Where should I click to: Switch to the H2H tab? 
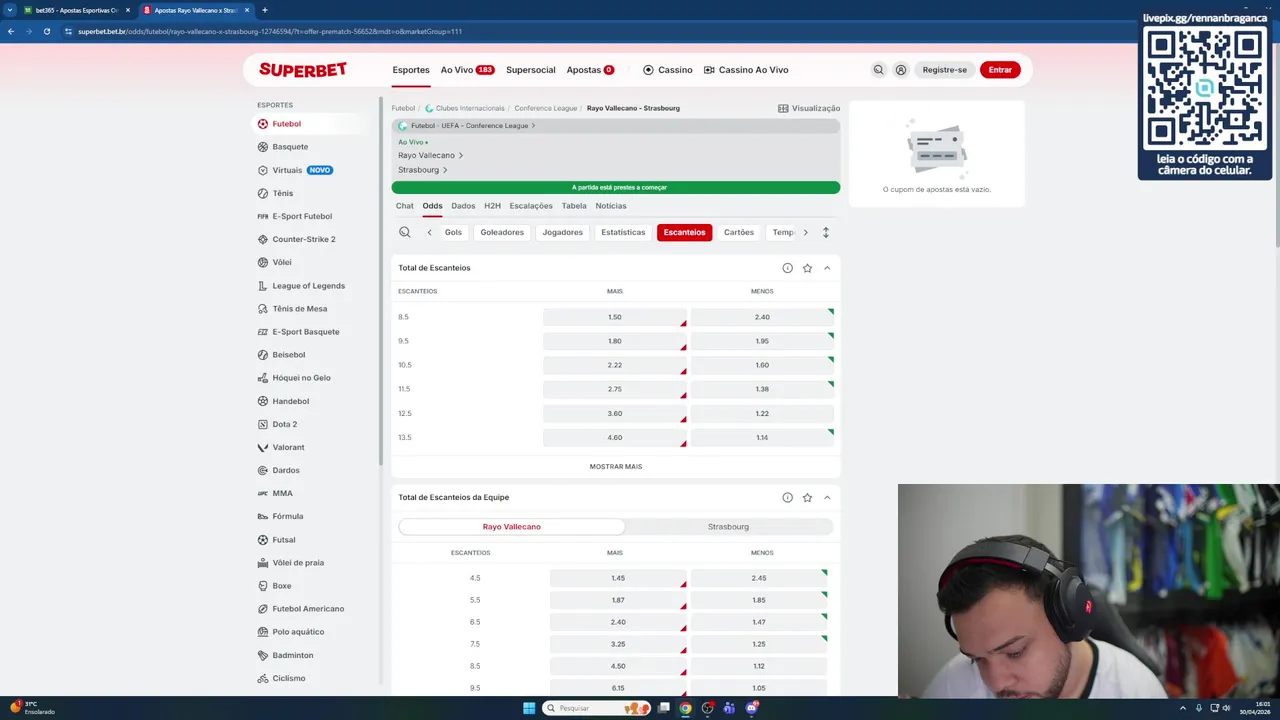click(x=492, y=206)
